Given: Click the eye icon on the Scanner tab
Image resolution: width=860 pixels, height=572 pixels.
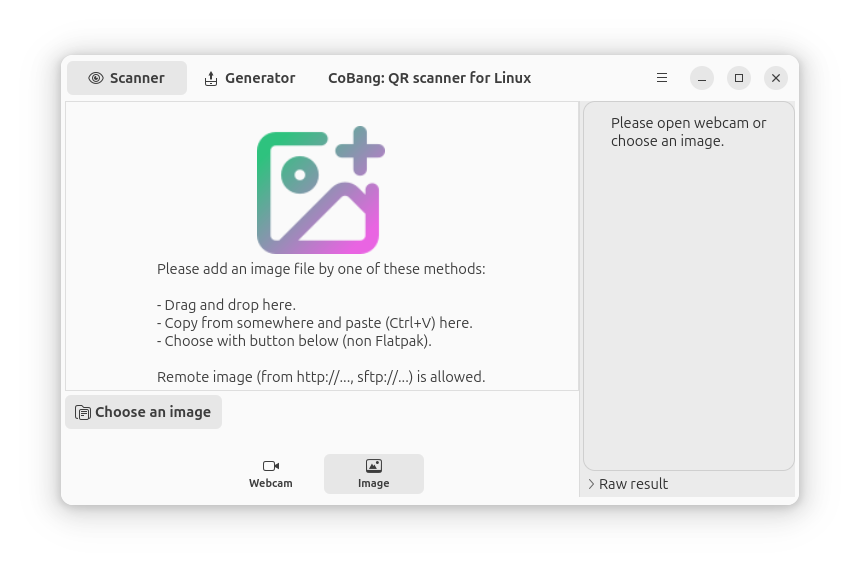Looking at the screenshot, I should click(x=96, y=78).
